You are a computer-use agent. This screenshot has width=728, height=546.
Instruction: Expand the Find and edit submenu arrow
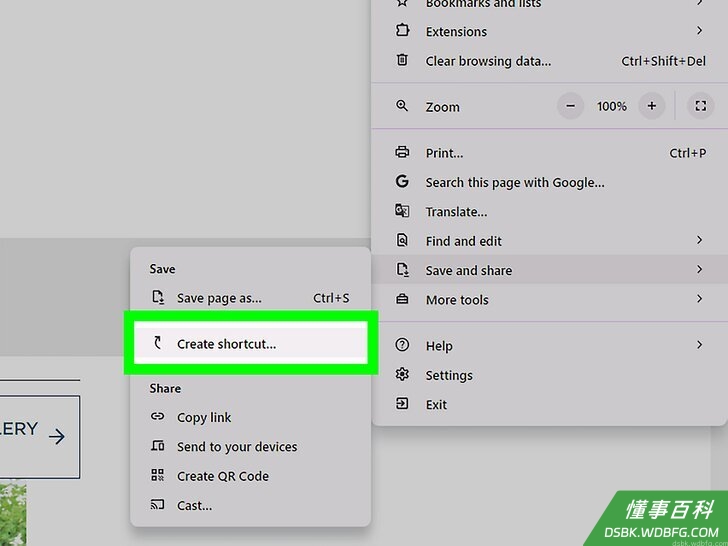pos(699,240)
